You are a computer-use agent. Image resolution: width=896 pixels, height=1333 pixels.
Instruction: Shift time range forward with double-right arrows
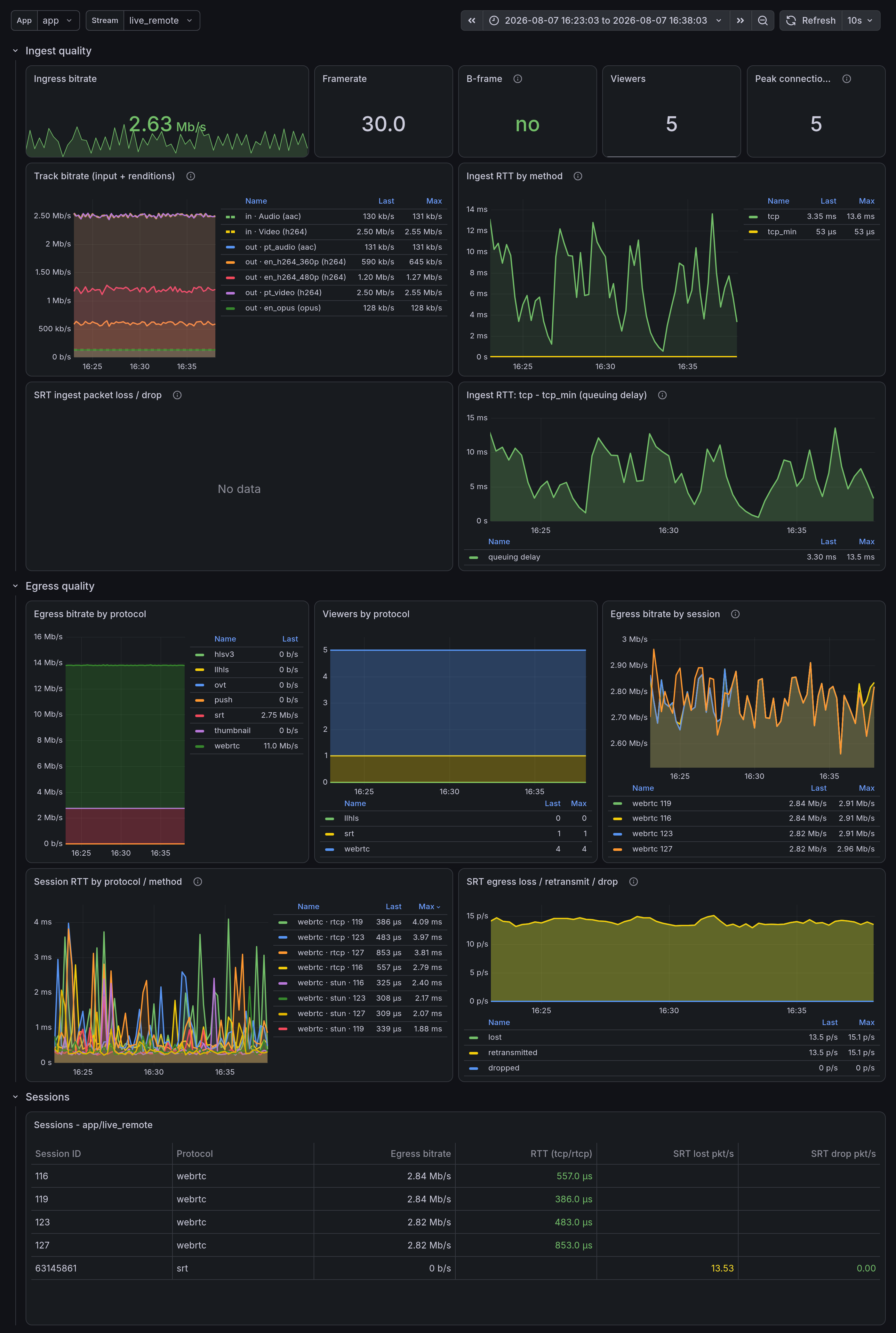point(740,20)
